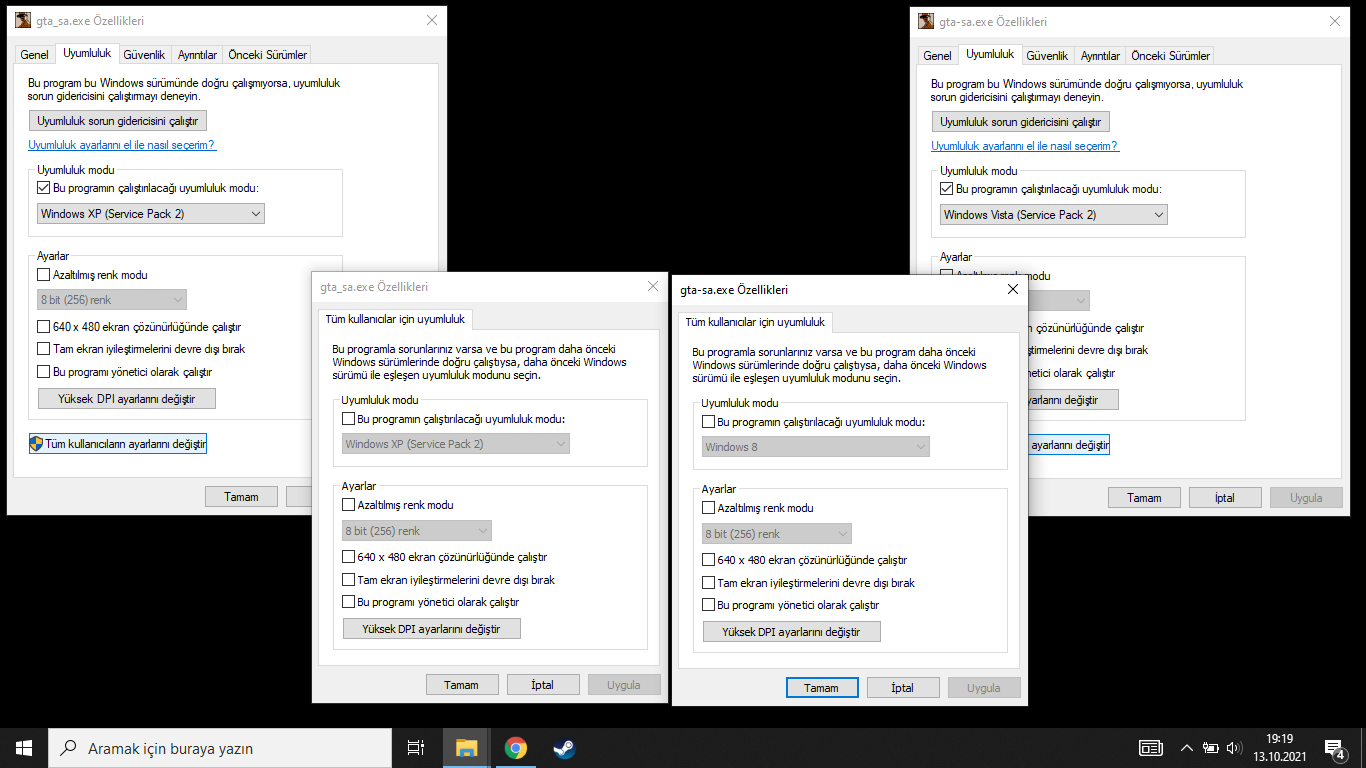
Task: Open Önceki Sürümler tab in gta-sa.exe Properties window
Action: [x=1170, y=56]
